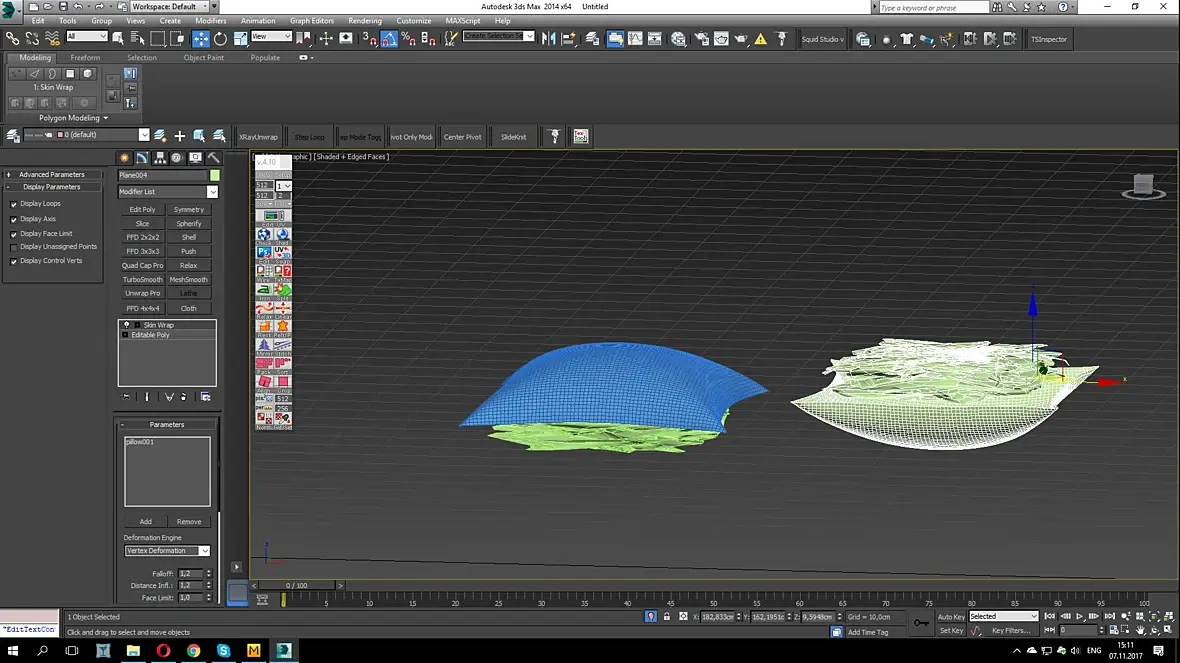This screenshot has width=1180, height=663.
Task: Click the Mirror tool icon
Action: (x=548, y=39)
